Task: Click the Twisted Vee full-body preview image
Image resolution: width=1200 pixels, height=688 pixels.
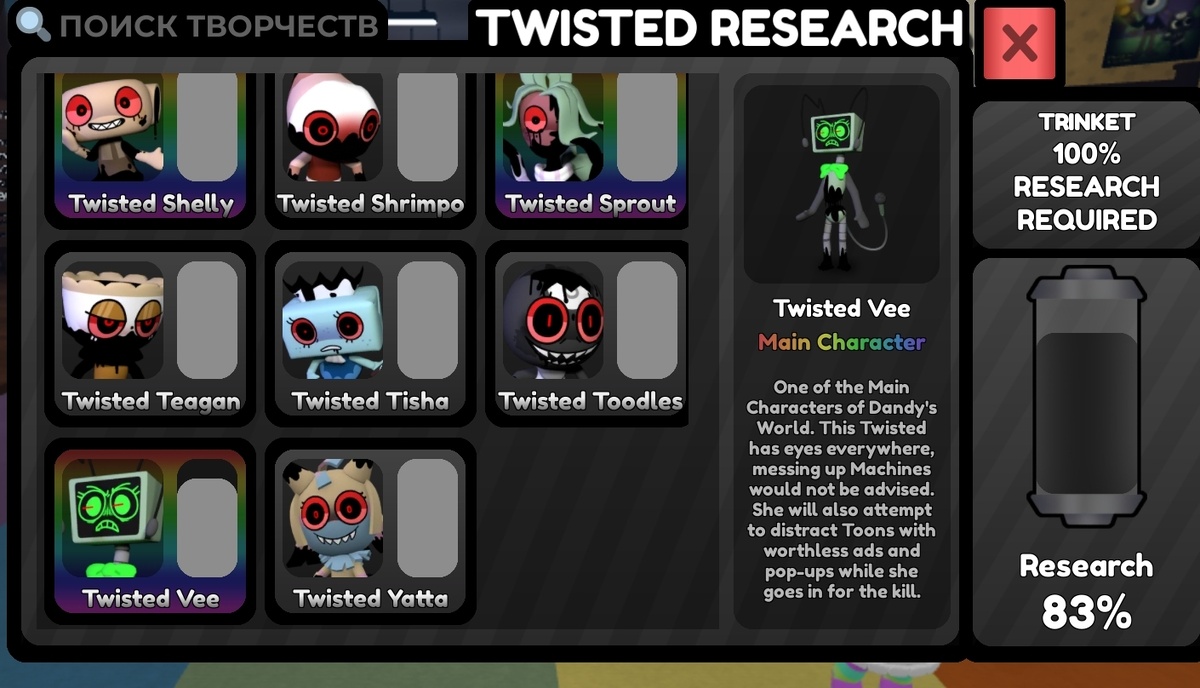Action: [841, 184]
